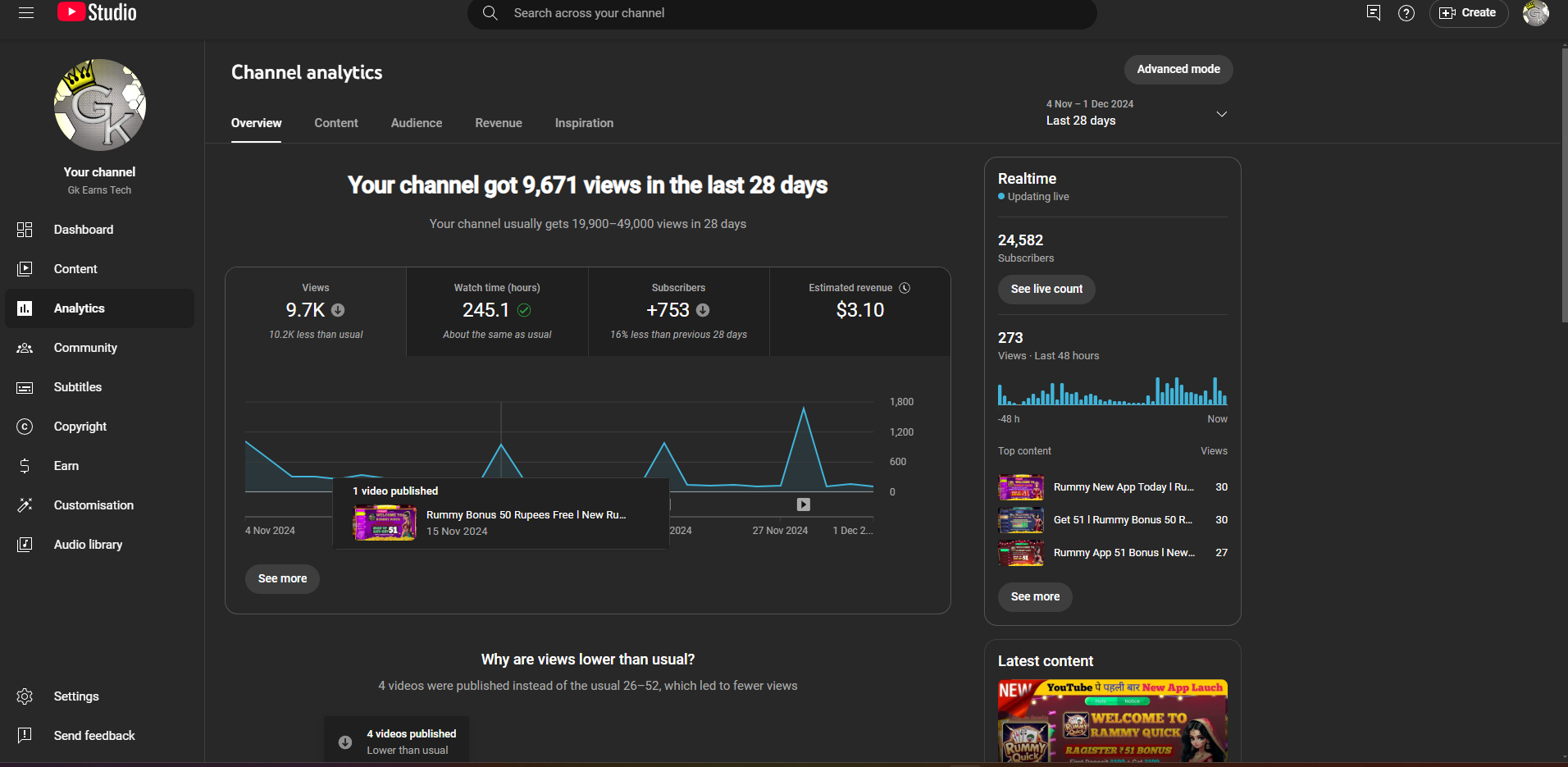Click the Analytics bar chart icon
This screenshot has width=1568, height=767.
[25, 308]
